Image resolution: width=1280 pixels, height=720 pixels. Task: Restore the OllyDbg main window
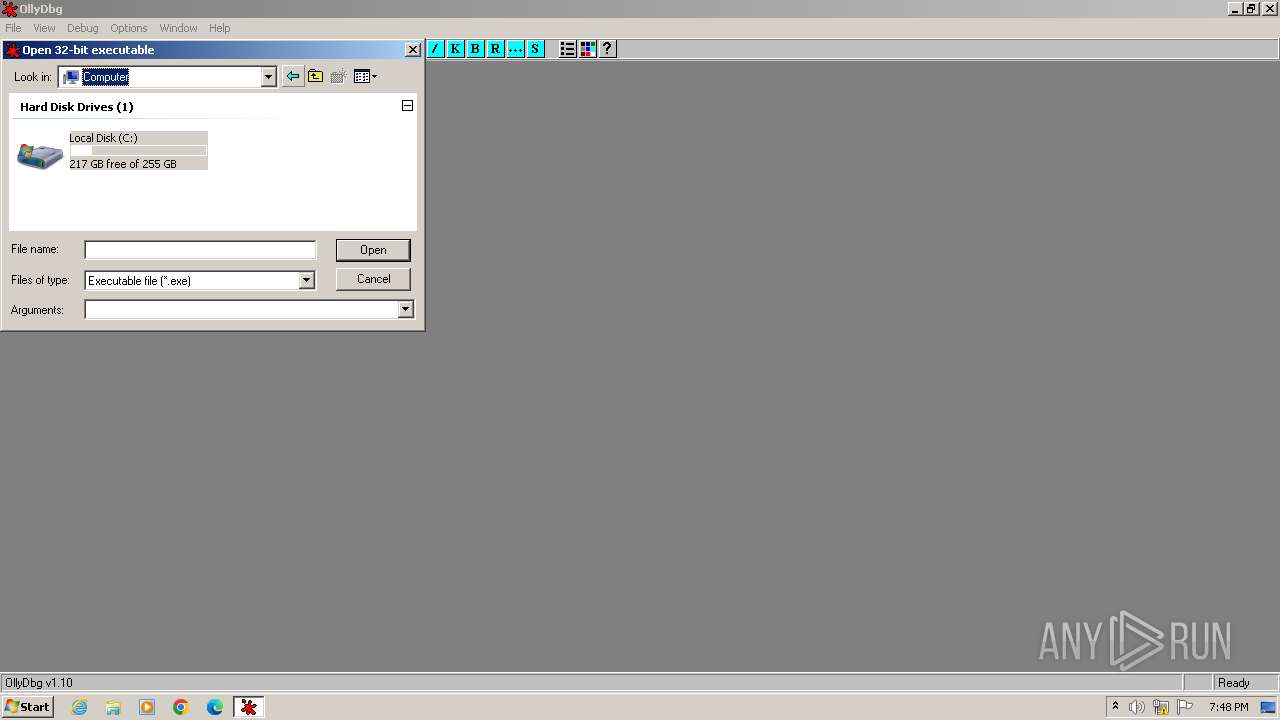tap(1251, 9)
